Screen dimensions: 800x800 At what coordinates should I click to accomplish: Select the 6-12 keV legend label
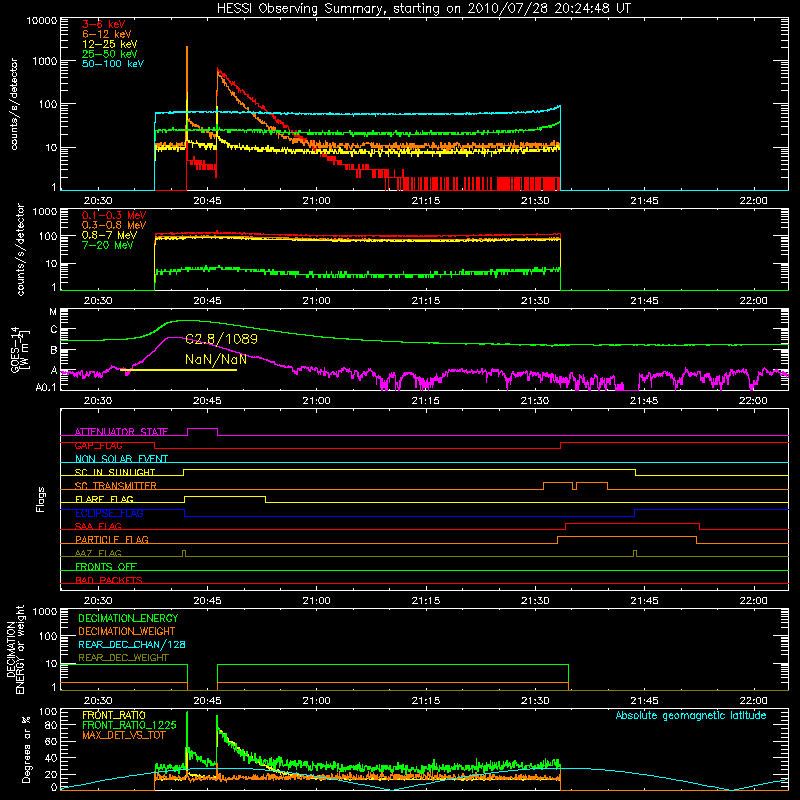(x=107, y=34)
